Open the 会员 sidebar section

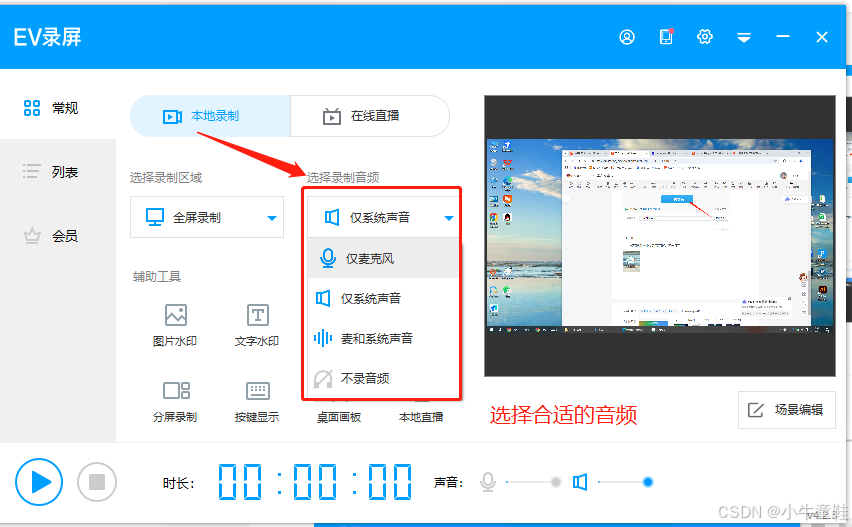[51, 236]
